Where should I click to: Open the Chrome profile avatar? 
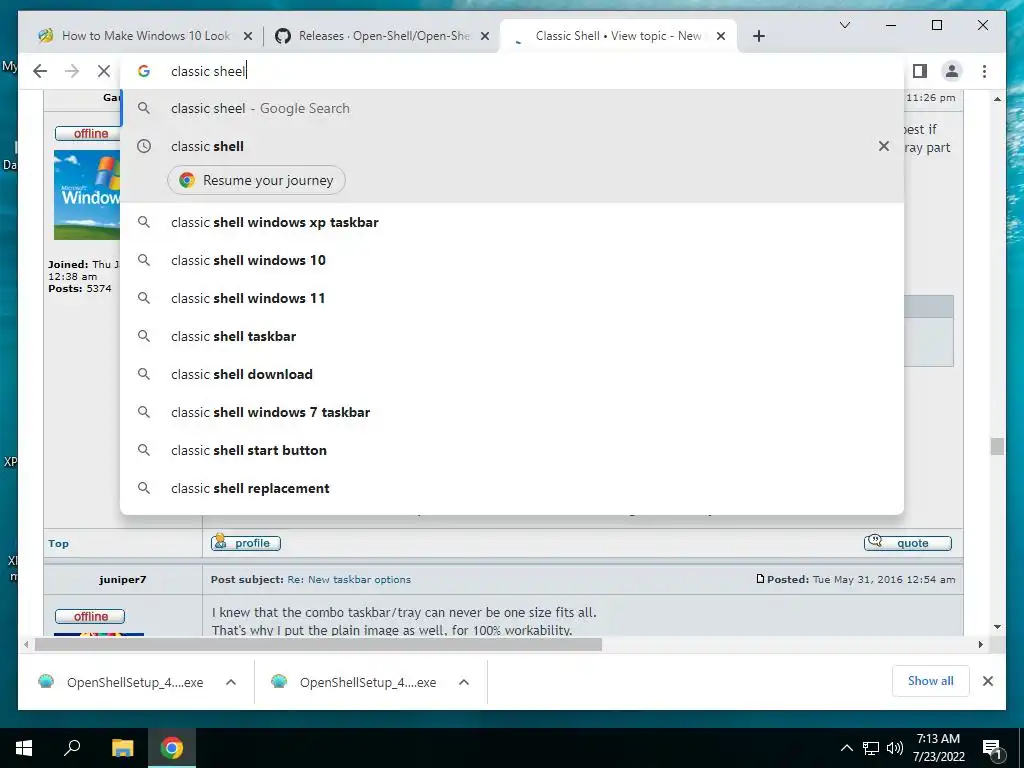(x=952, y=71)
